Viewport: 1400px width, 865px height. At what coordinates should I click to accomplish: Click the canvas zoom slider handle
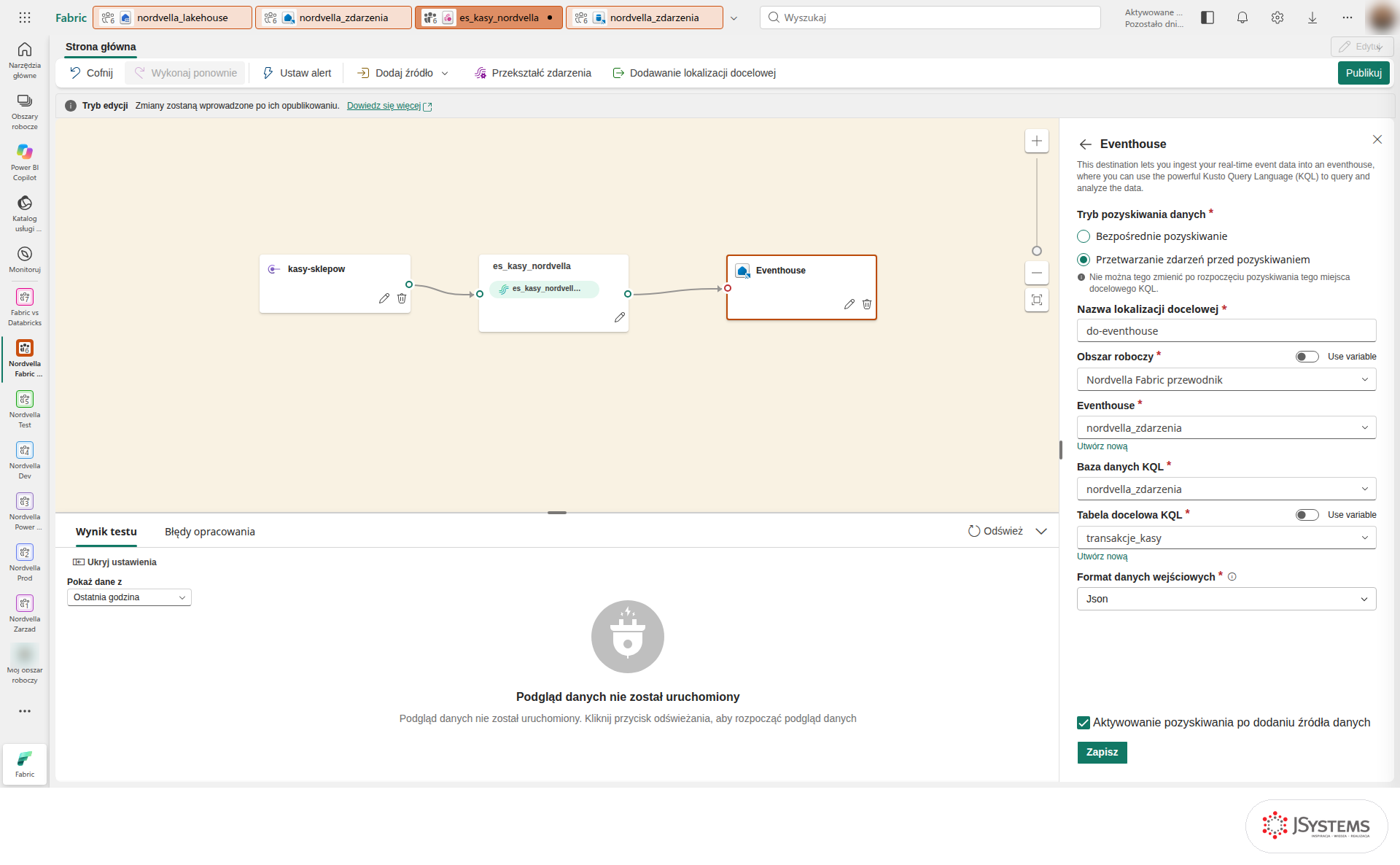click(x=1037, y=251)
